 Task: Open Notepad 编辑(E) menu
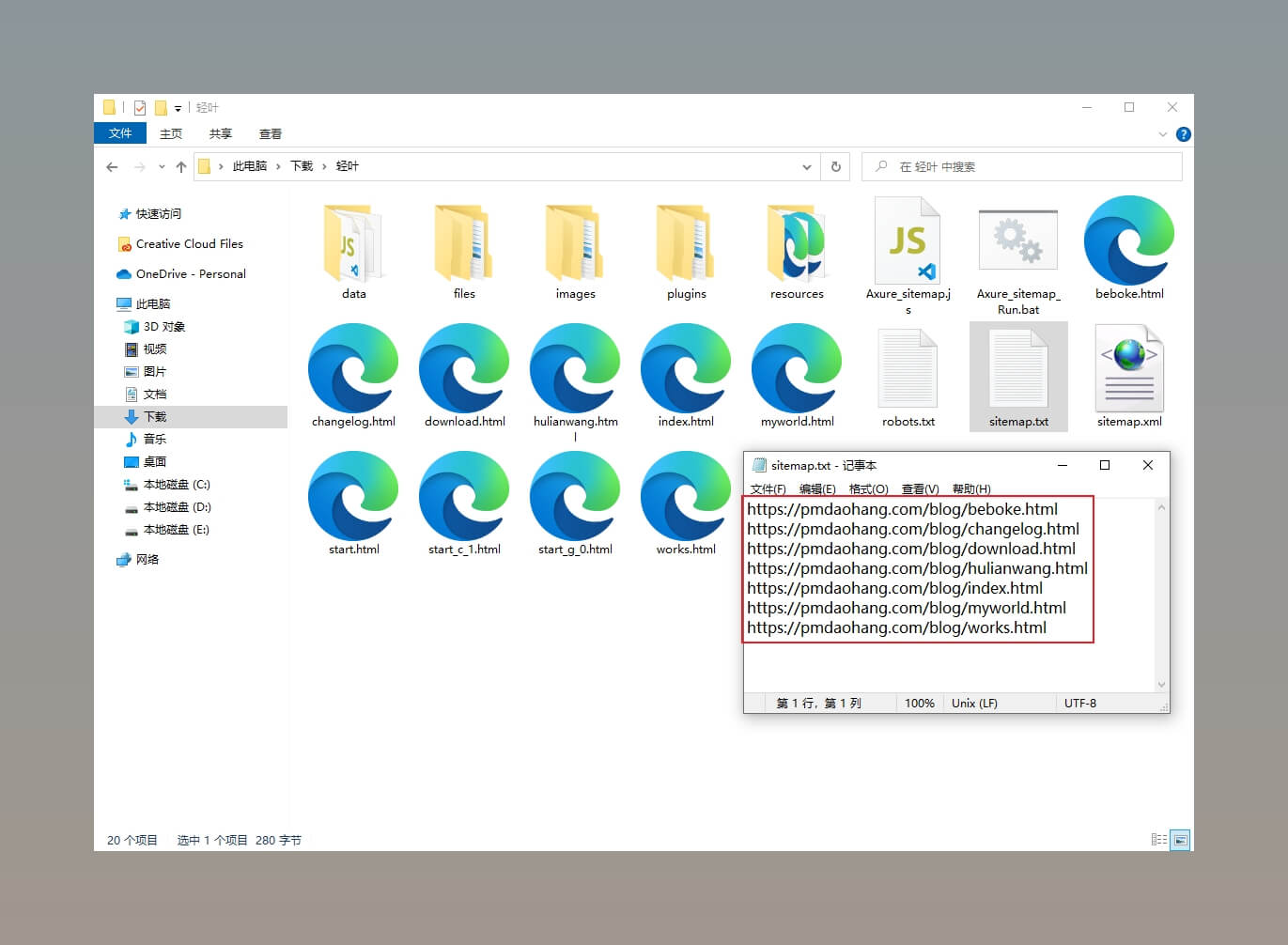817,488
